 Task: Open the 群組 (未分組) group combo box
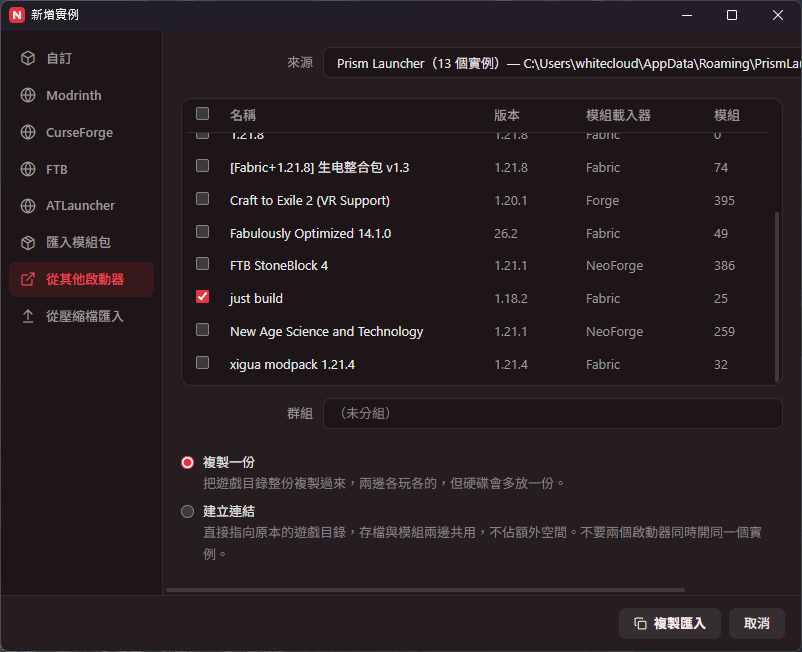552,413
